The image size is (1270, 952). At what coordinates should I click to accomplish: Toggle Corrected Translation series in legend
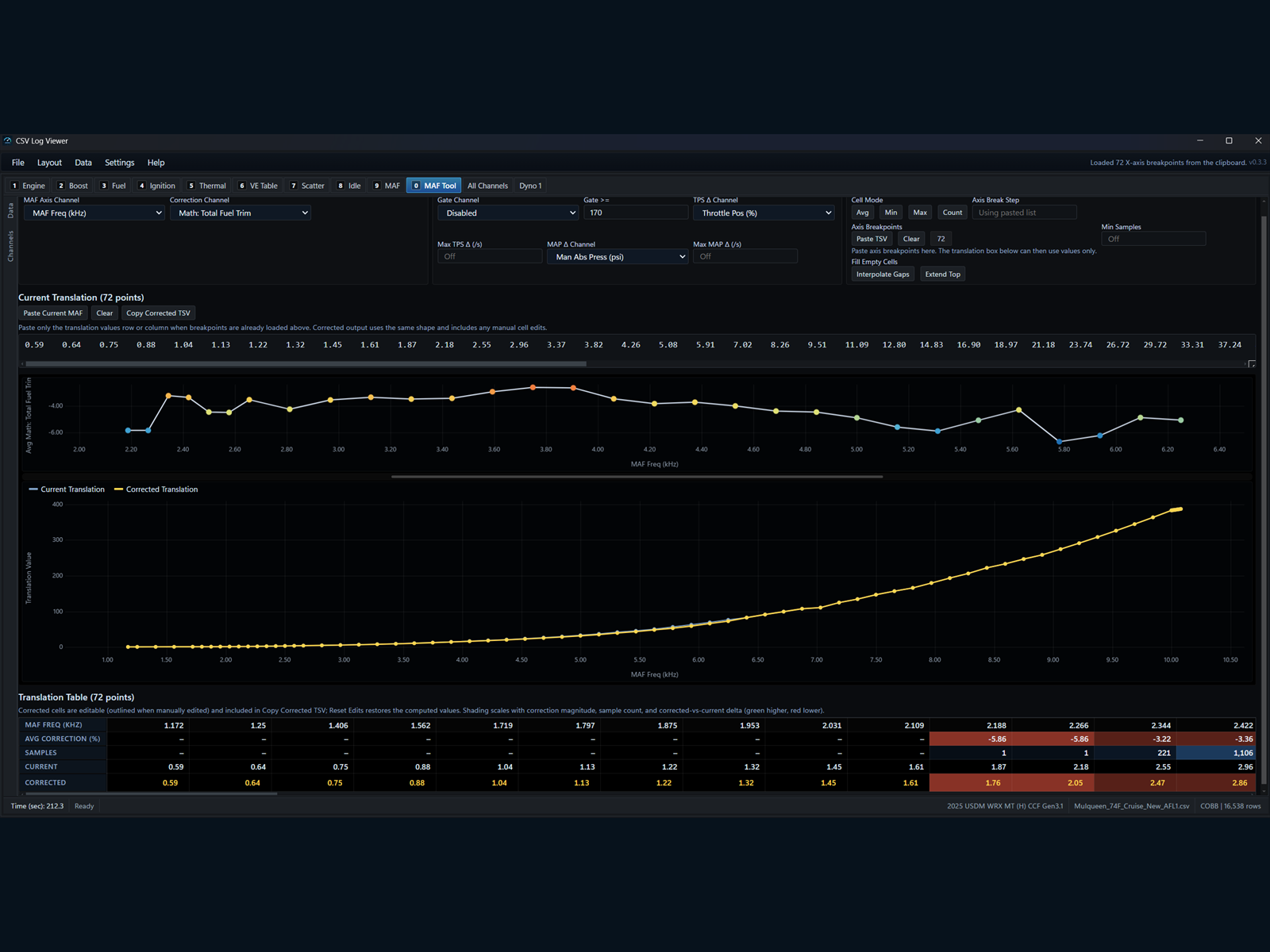156,489
